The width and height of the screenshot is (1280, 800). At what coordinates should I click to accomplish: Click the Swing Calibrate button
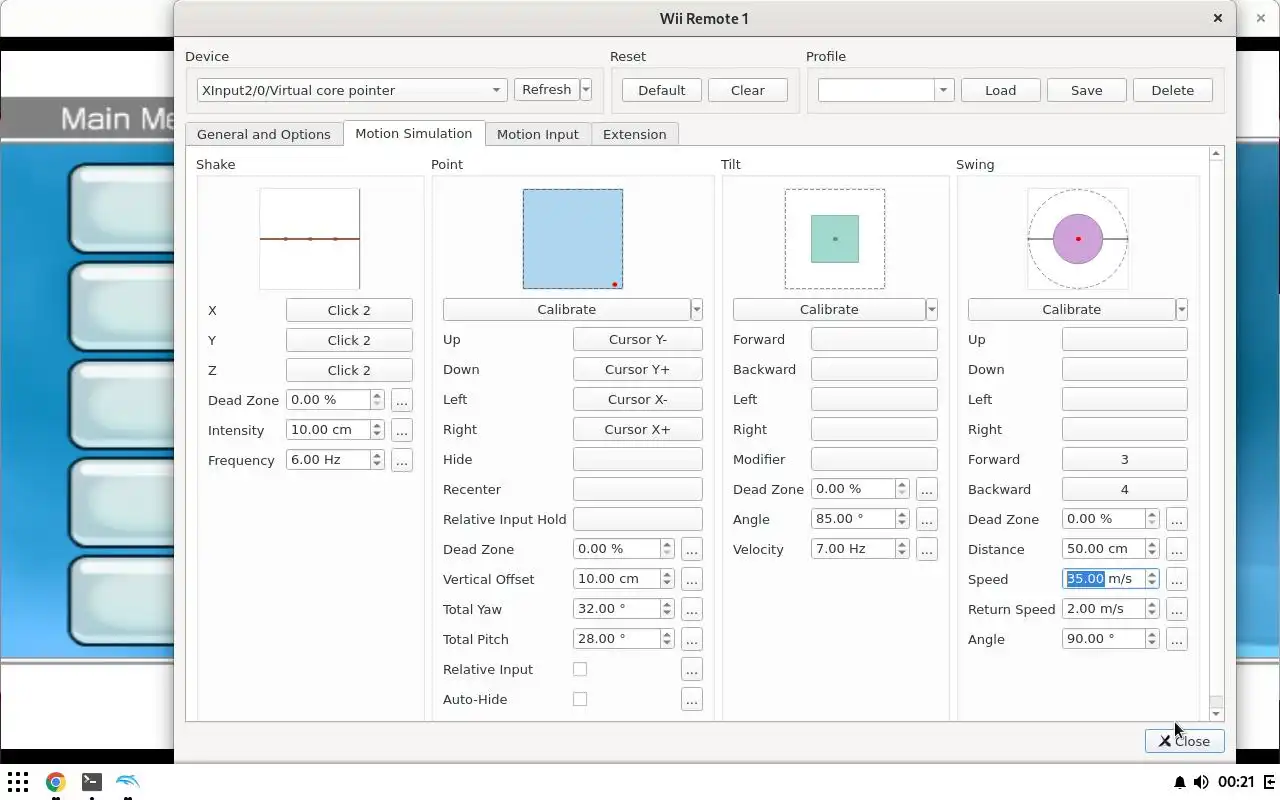[1072, 309]
